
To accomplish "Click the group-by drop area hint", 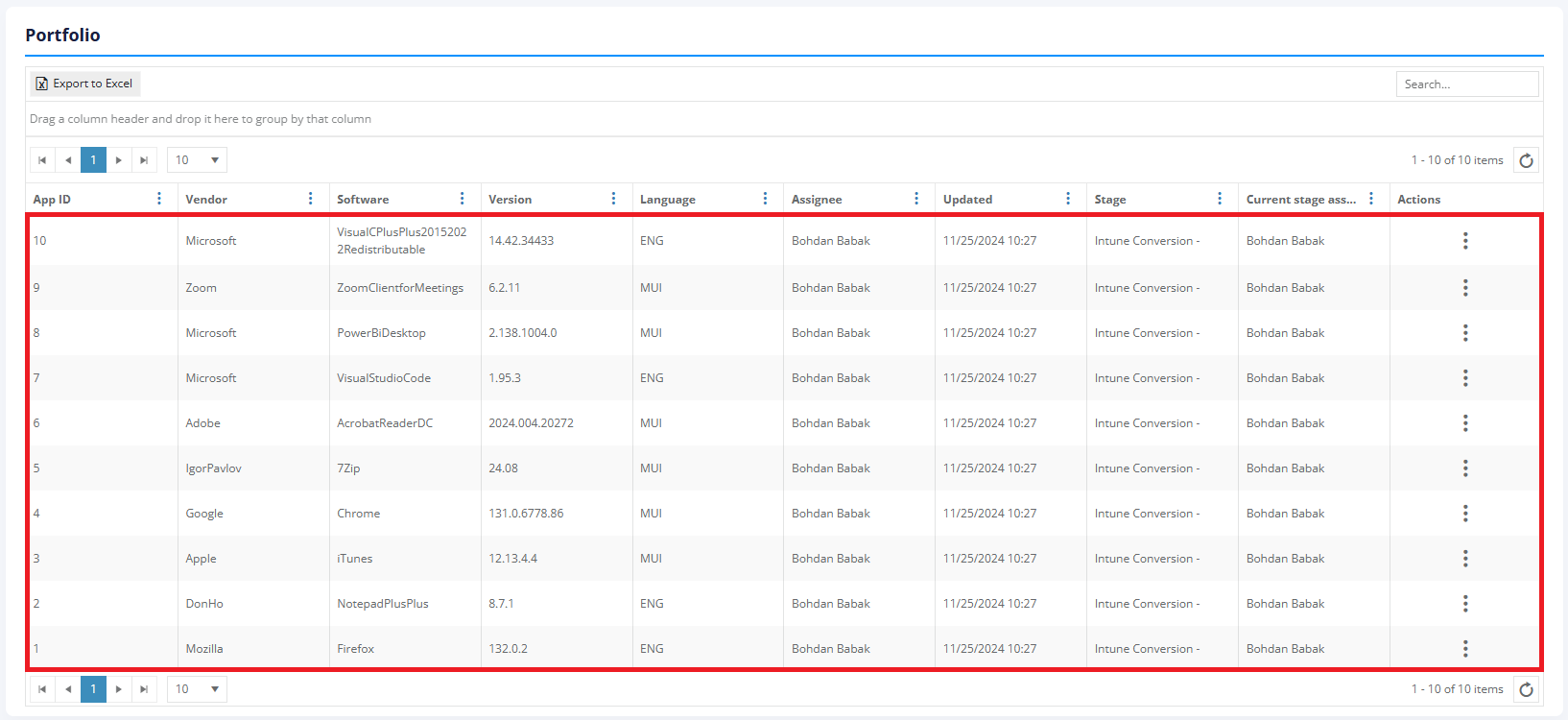I will coord(201,119).
